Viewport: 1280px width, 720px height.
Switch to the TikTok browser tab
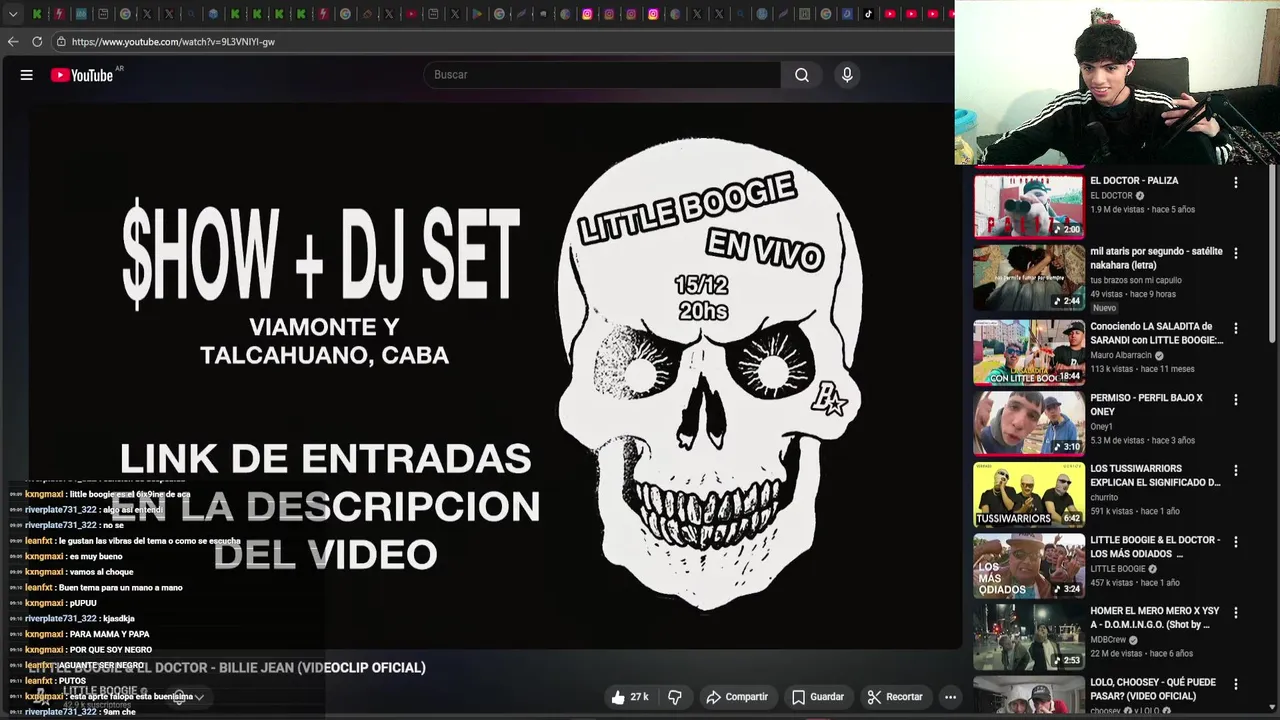coord(868,14)
